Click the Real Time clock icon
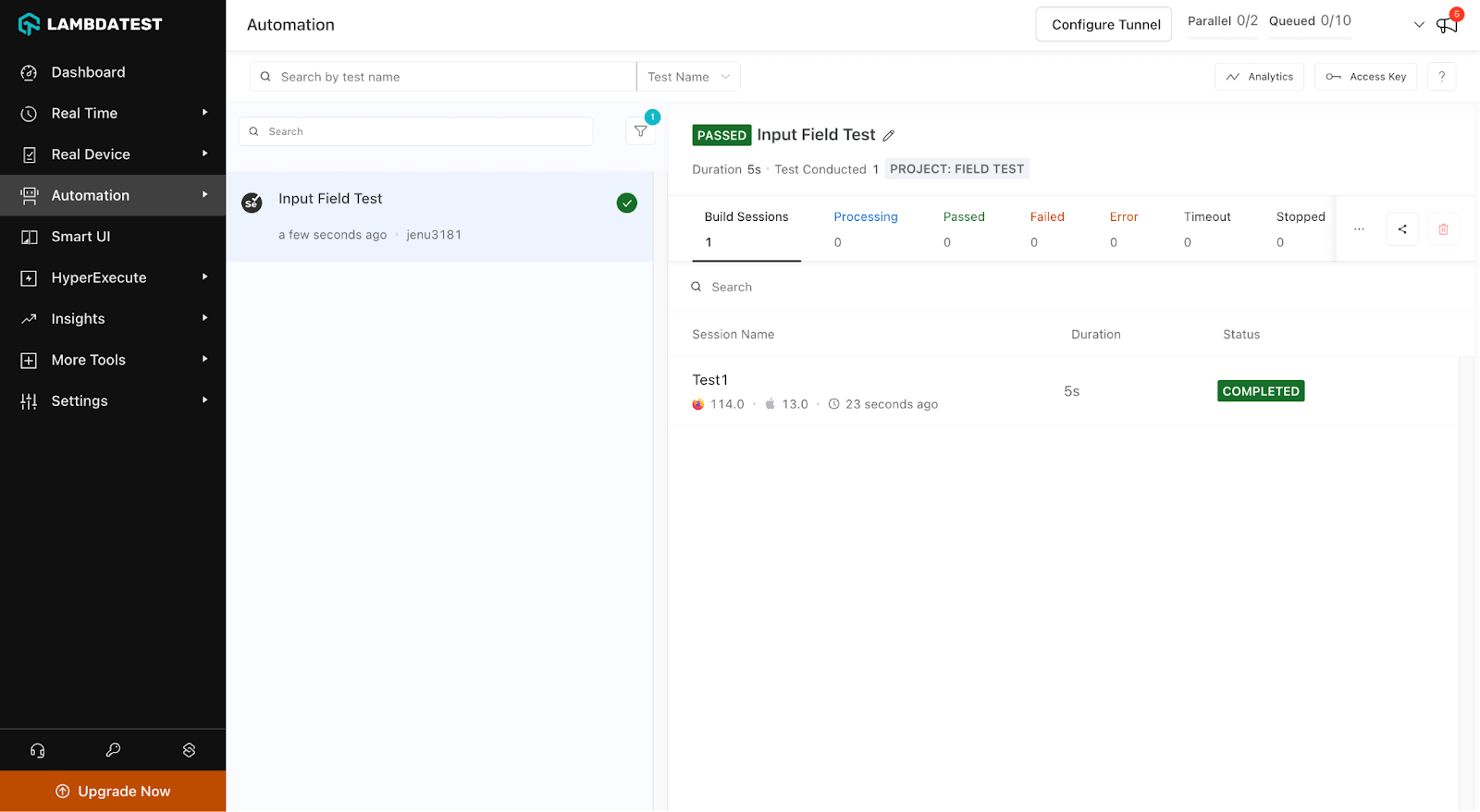The height and width of the screenshot is (812, 1480). point(30,114)
